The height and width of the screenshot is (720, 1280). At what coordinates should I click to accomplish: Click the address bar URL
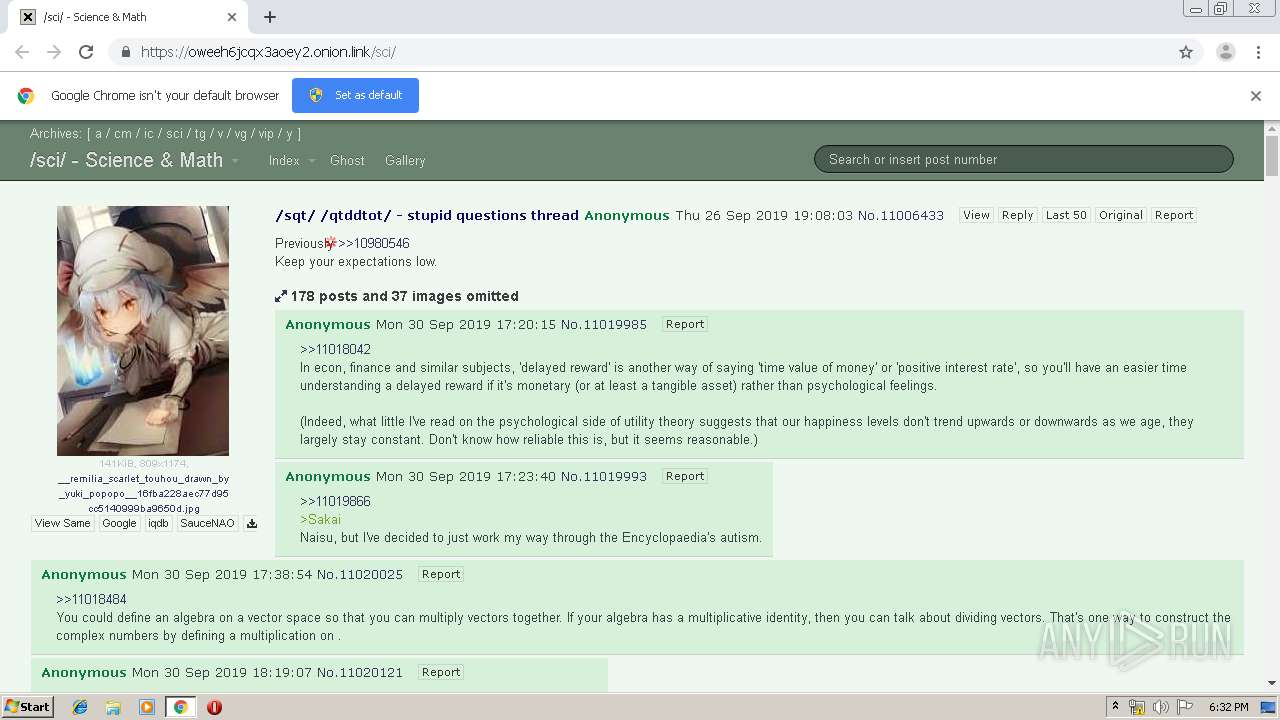pyautogui.click(x=268, y=52)
